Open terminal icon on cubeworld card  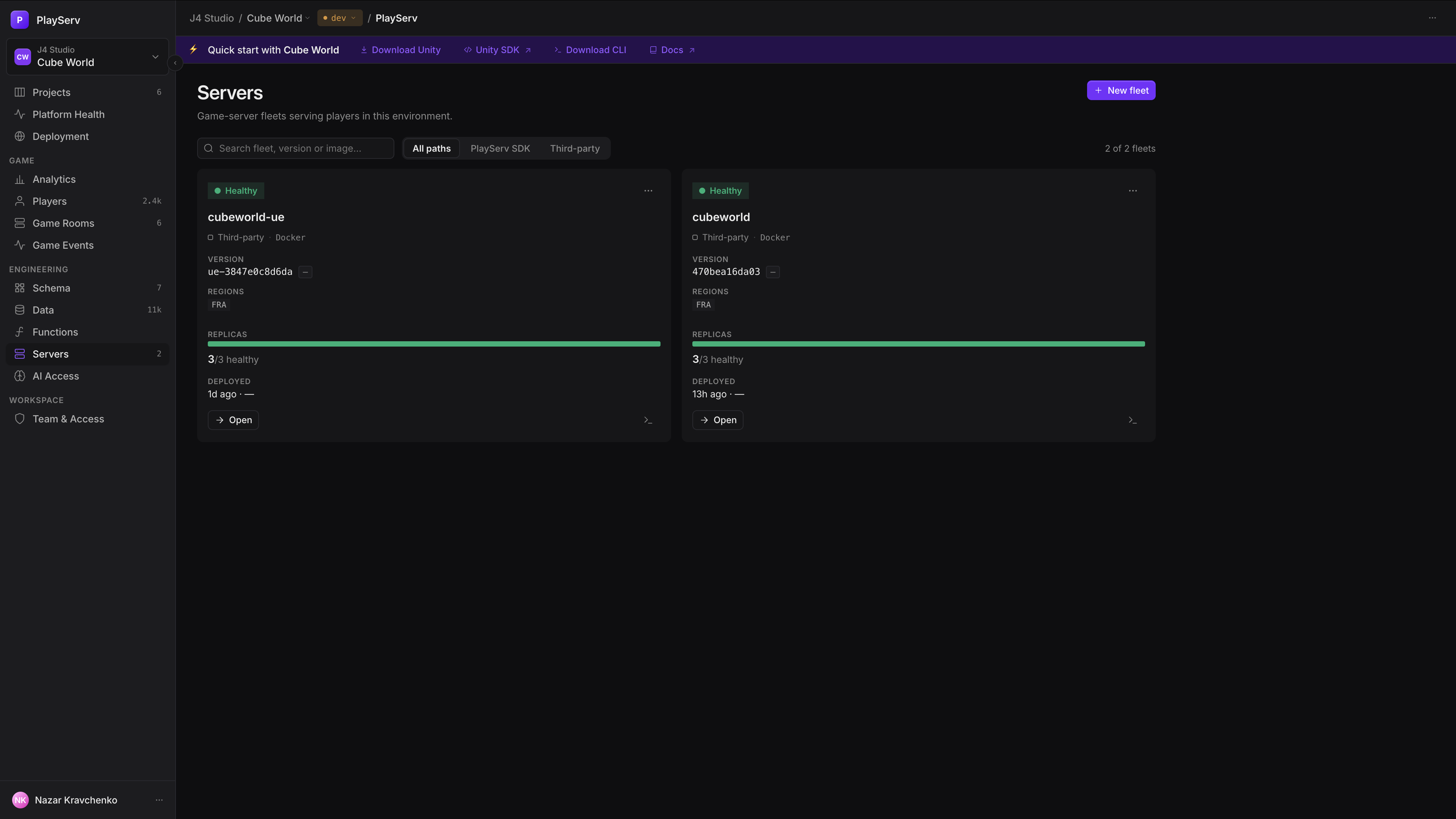pos(1133,420)
